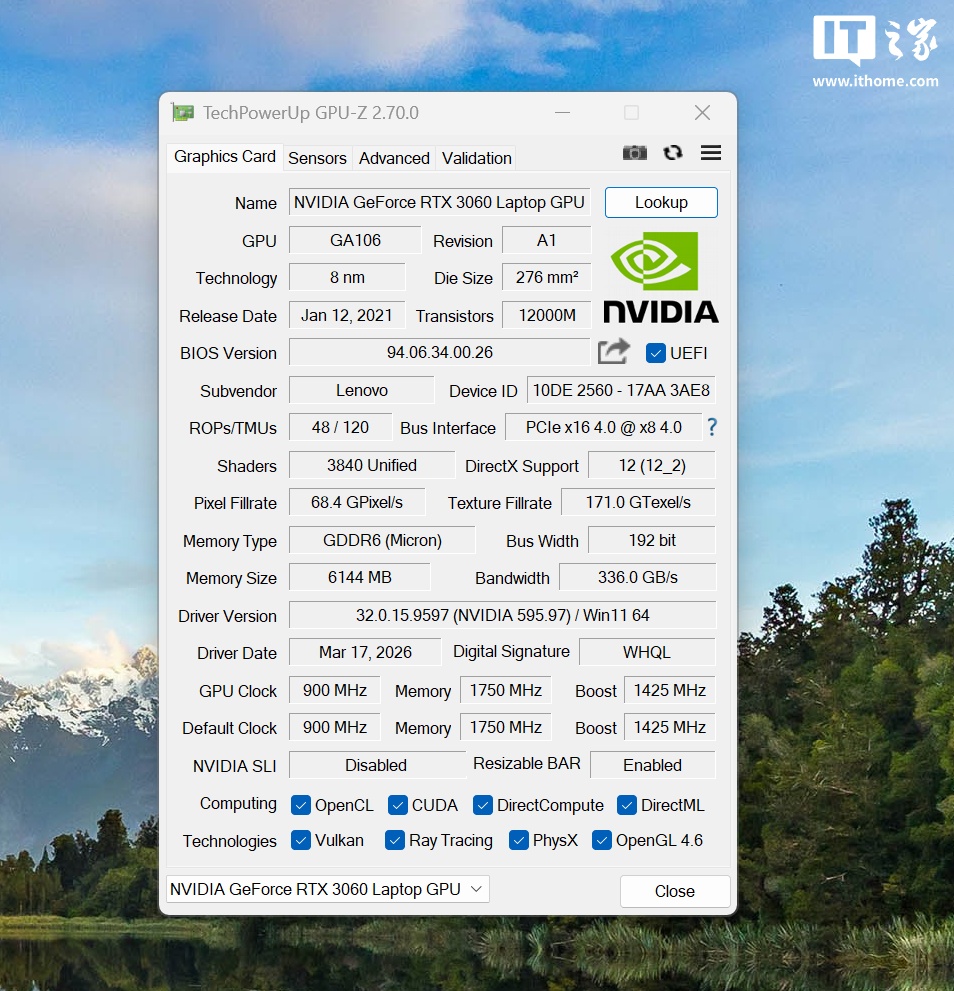Click the Texture Fillrate 171.0 GTexel/s
Viewport: 954px width, 991px height.
tap(638, 502)
